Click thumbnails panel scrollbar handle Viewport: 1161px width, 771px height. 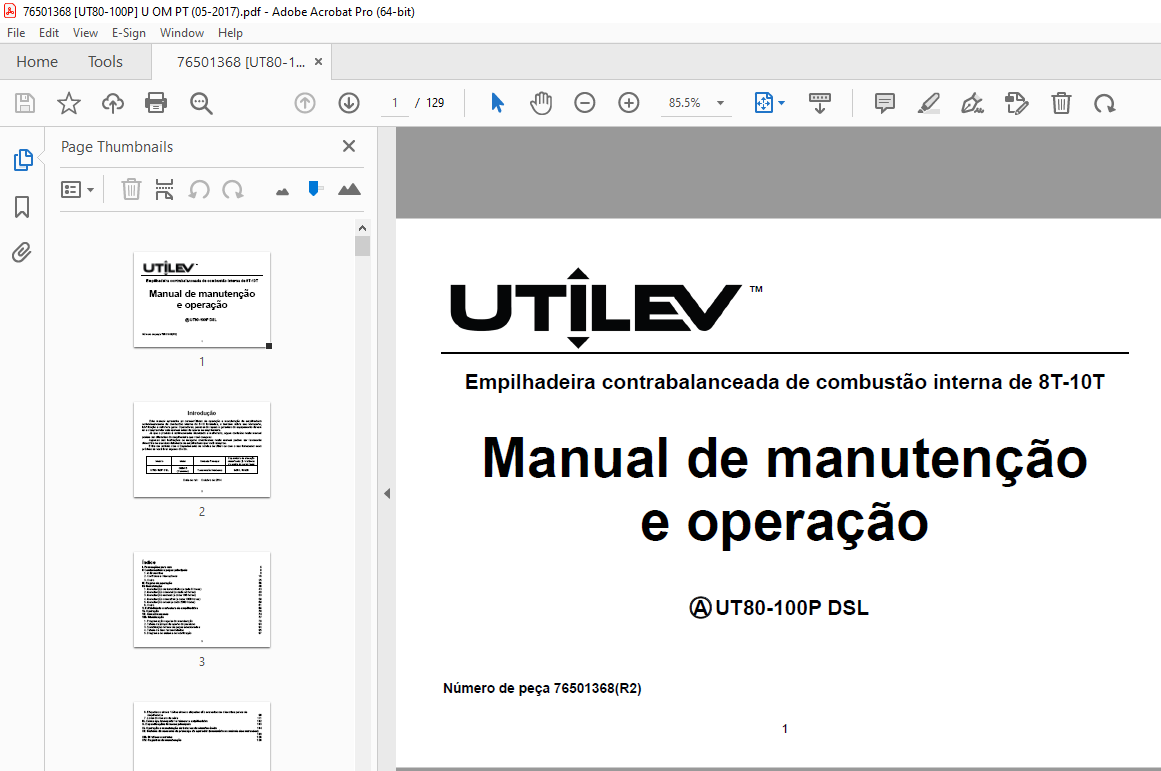coord(362,245)
